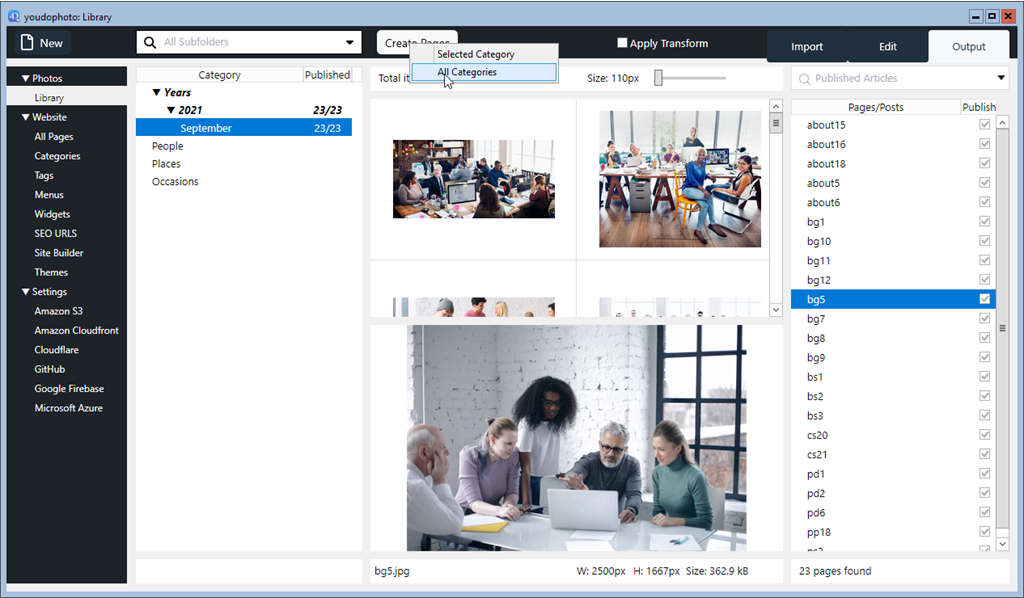
Task: Toggle Publish checkbox for bs1
Action: (985, 377)
